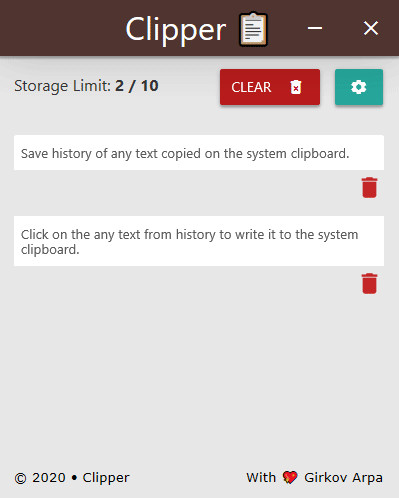Close the Clipper window
The width and height of the screenshot is (399, 498).
(x=371, y=28)
